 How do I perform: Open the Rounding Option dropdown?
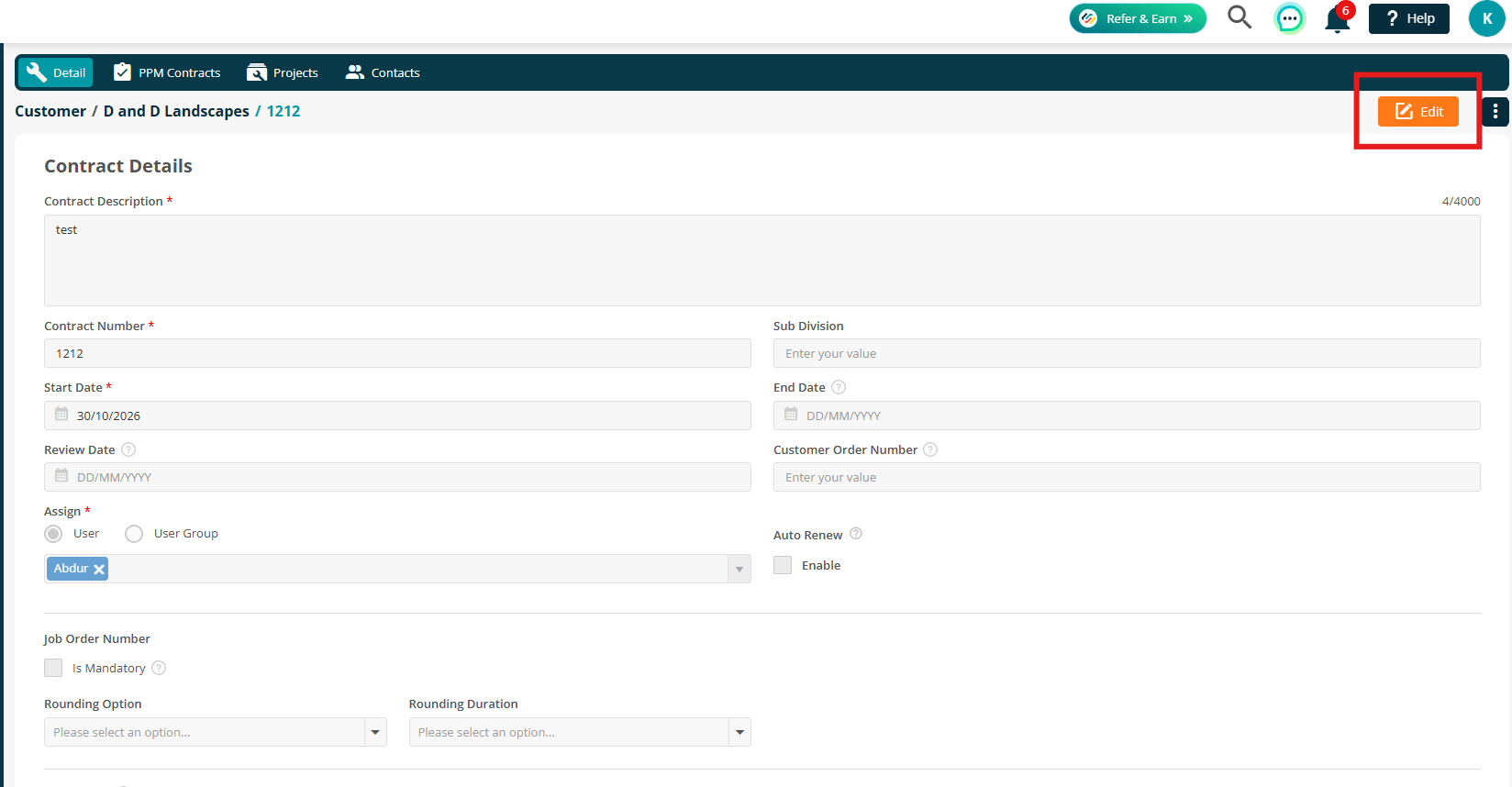(x=216, y=732)
